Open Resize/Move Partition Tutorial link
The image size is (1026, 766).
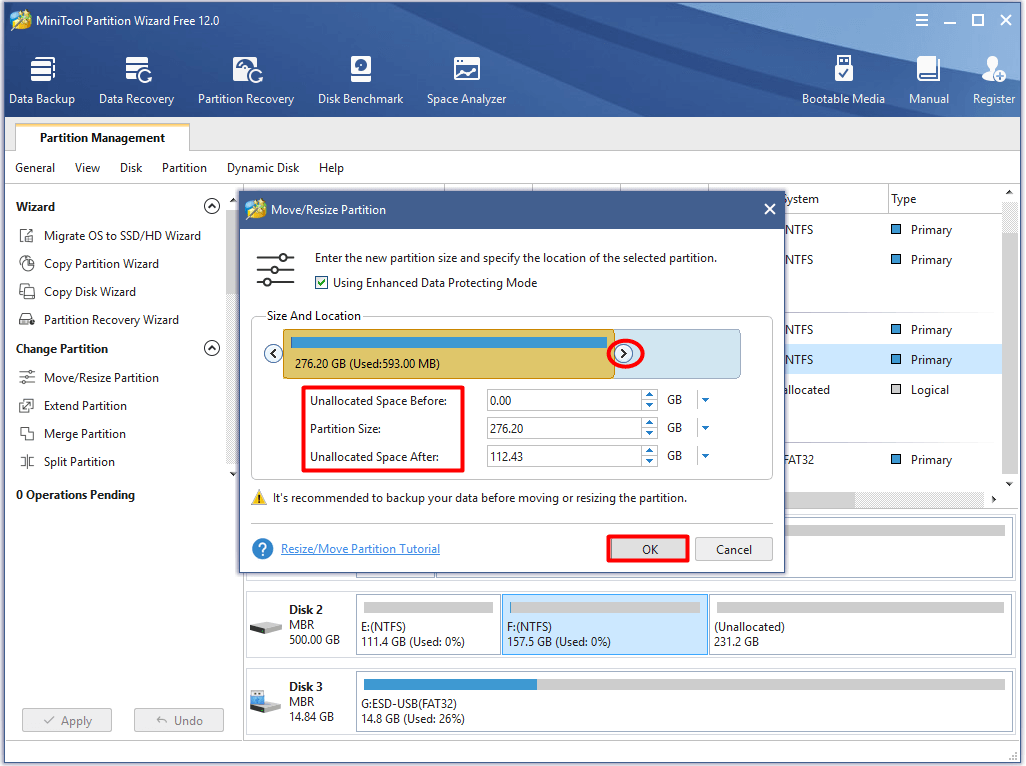coord(361,549)
